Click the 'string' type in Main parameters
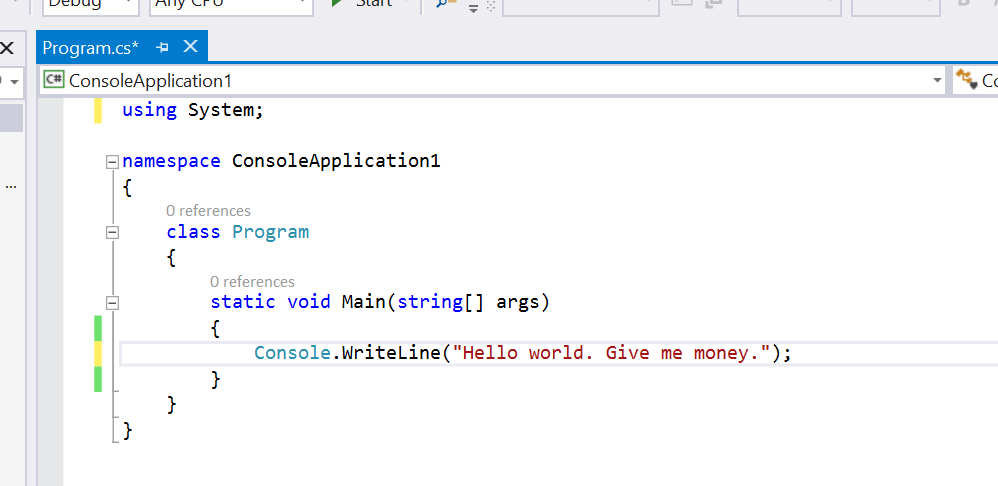Viewport: 998px width, 486px height. tap(430, 302)
